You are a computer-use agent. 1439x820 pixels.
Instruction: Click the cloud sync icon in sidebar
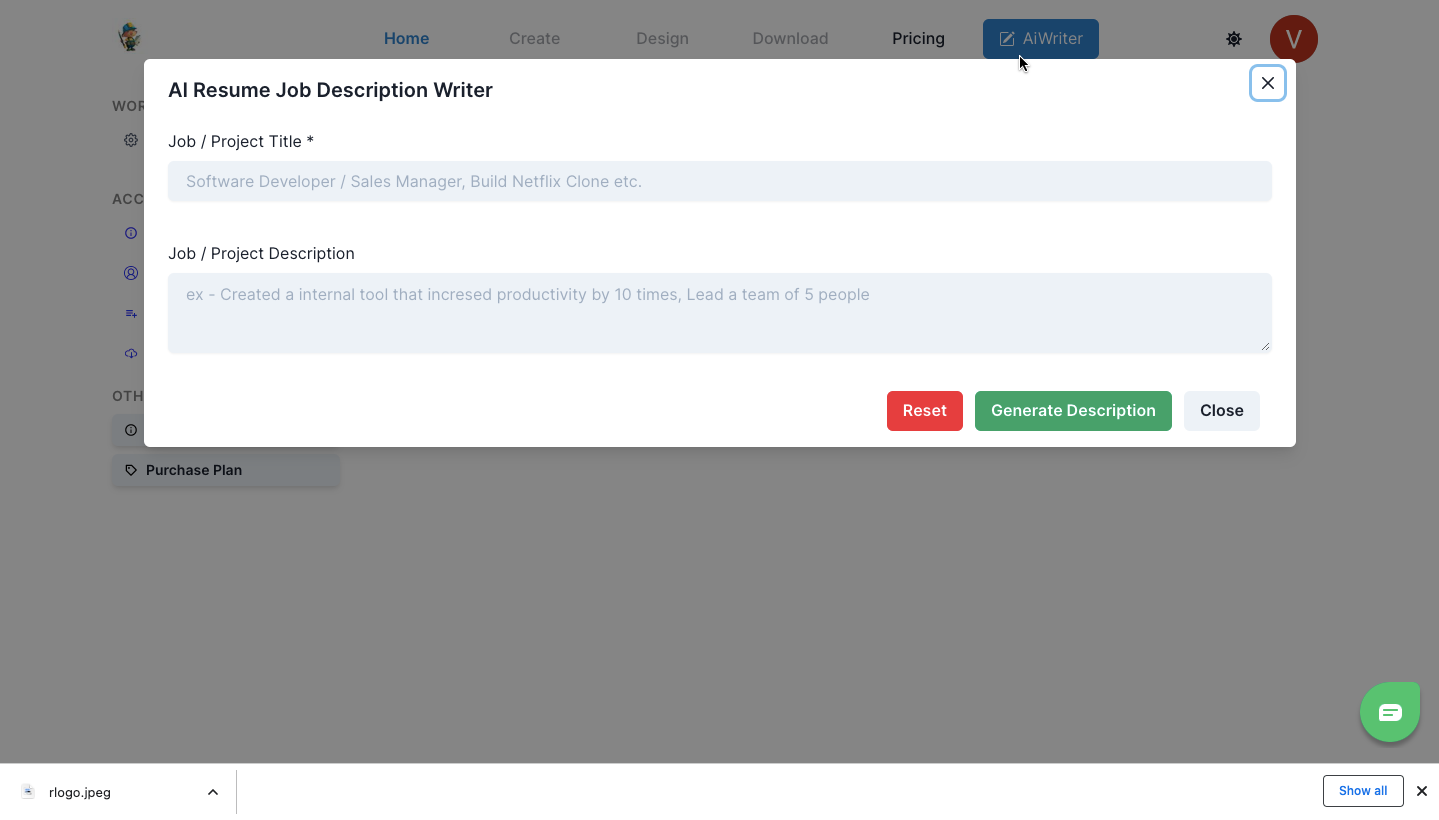130,352
